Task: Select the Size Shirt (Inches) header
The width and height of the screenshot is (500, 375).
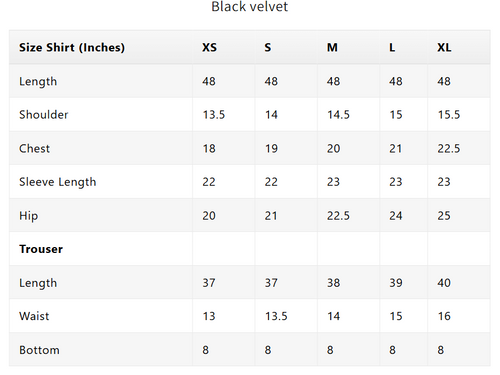Action: pyautogui.click(x=72, y=48)
